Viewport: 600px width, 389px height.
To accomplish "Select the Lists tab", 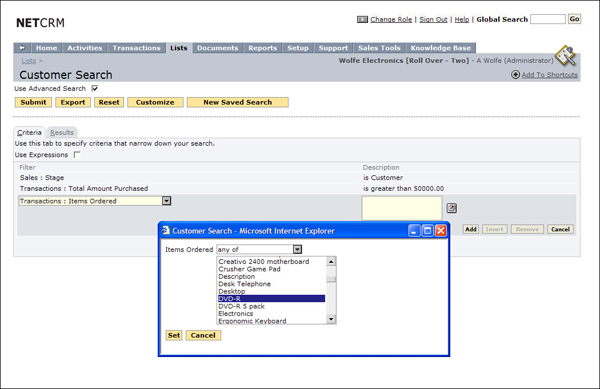I will (179, 48).
